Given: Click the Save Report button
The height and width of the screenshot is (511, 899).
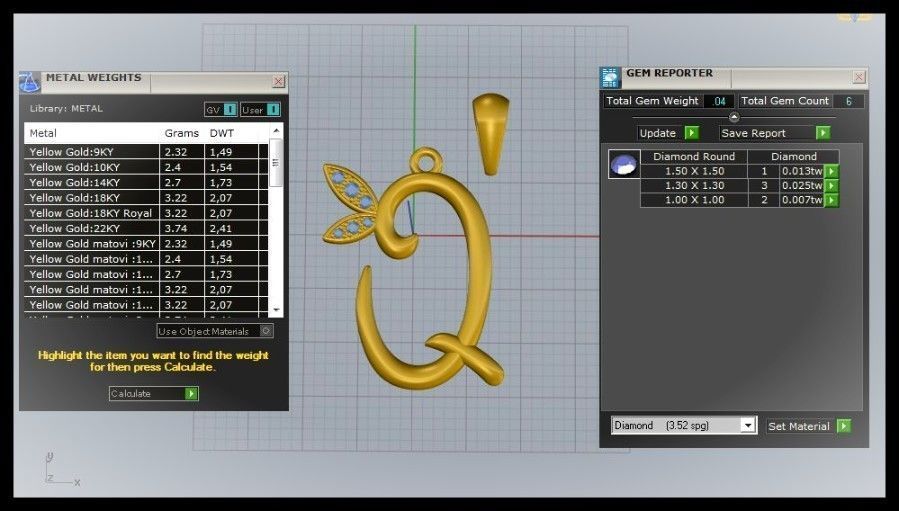Looking at the screenshot, I should [x=775, y=133].
